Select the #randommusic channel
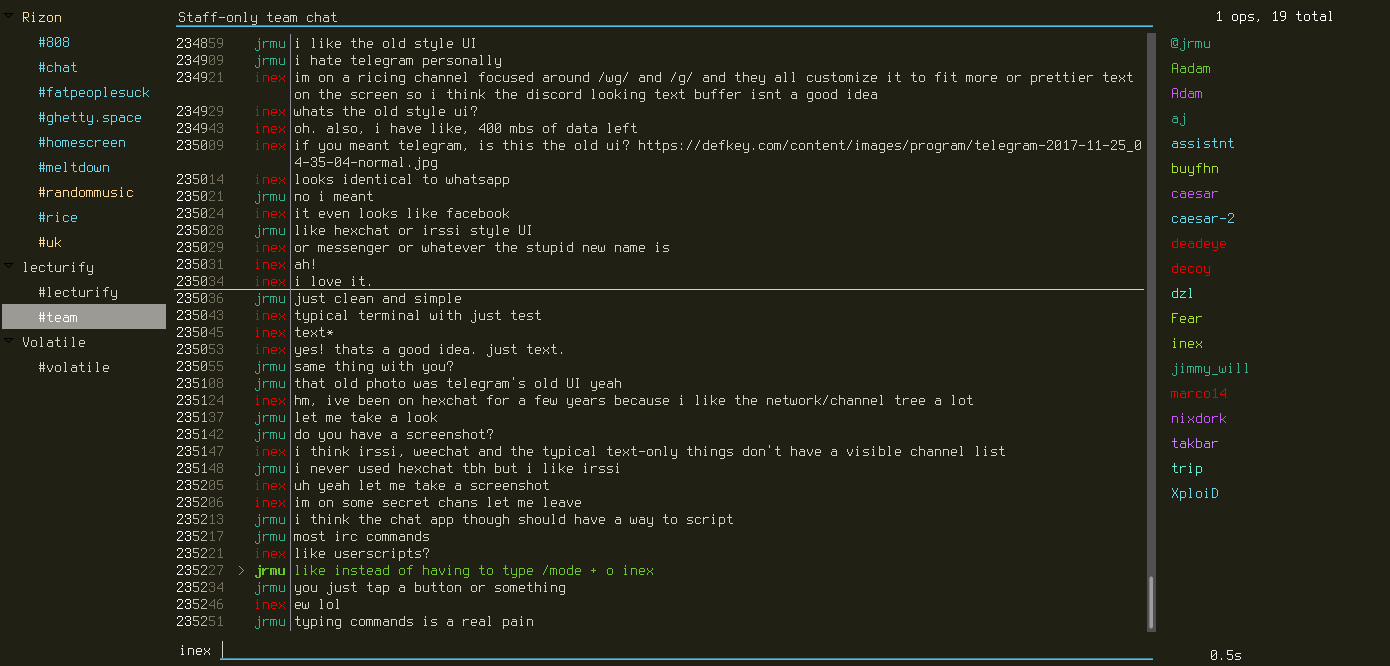The height and width of the screenshot is (666, 1390). pyautogui.click(x=86, y=192)
